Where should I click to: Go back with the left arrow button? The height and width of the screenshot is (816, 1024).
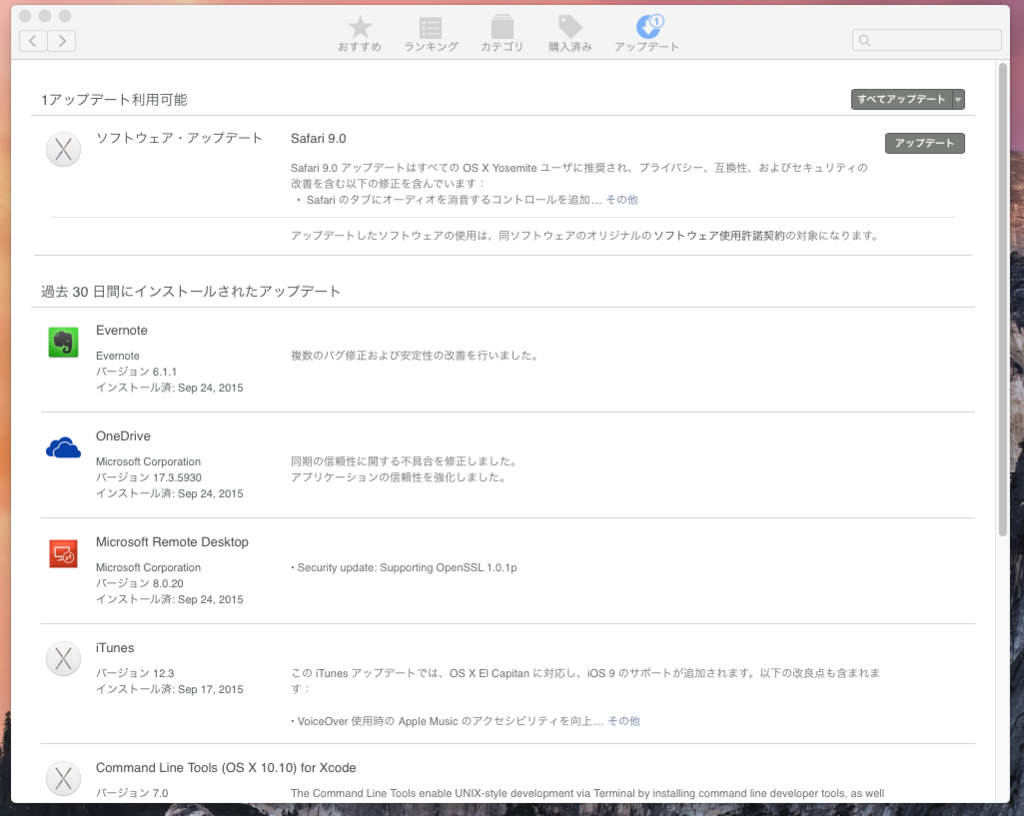point(33,40)
